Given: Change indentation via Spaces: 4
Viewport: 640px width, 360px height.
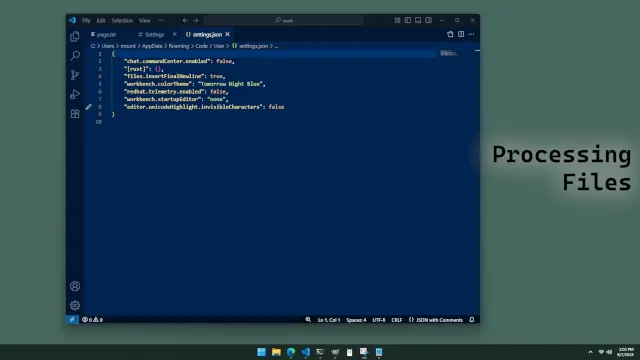Looking at the screenshot, I should pyautogui.click(x=356, y=320).
